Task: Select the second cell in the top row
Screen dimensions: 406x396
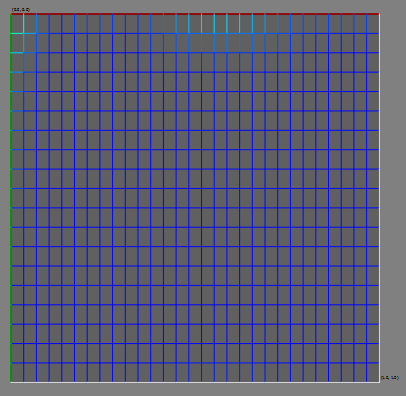Action: pos(30,24)
